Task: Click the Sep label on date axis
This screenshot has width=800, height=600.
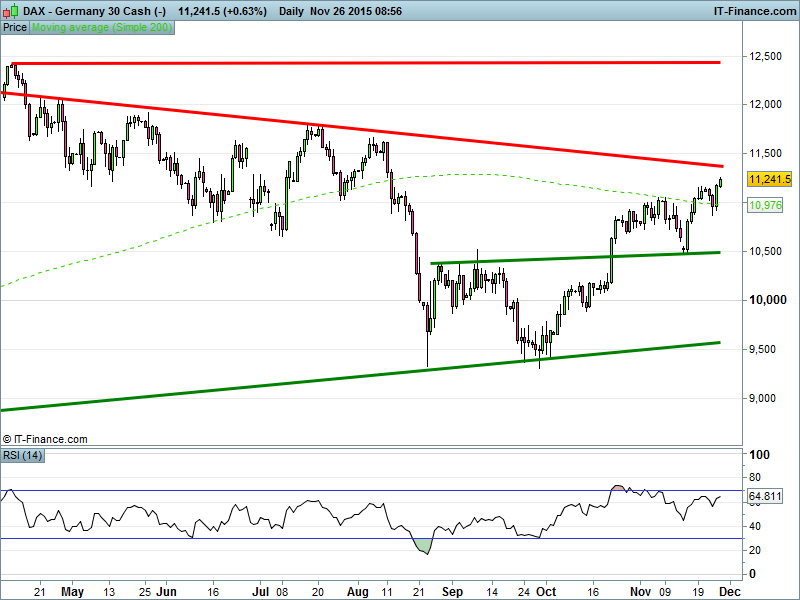Action: [452, 592]
